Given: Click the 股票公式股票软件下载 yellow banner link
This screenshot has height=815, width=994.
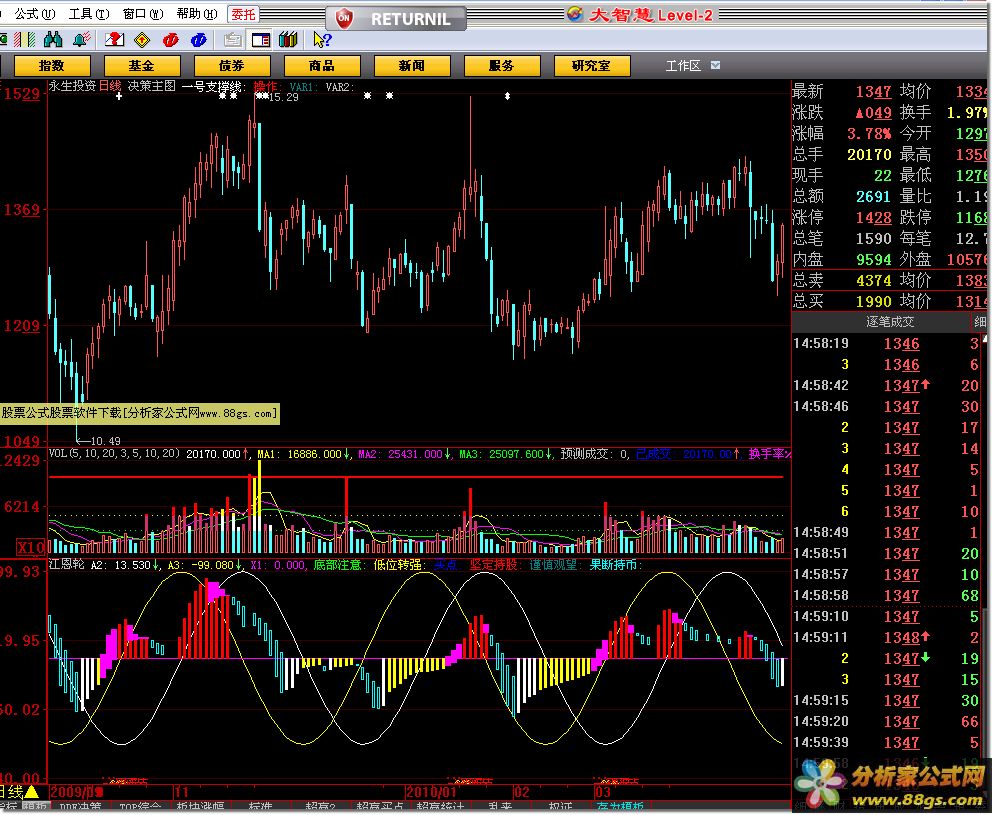Looking at the screenshot, I should [x=139, y=412].
